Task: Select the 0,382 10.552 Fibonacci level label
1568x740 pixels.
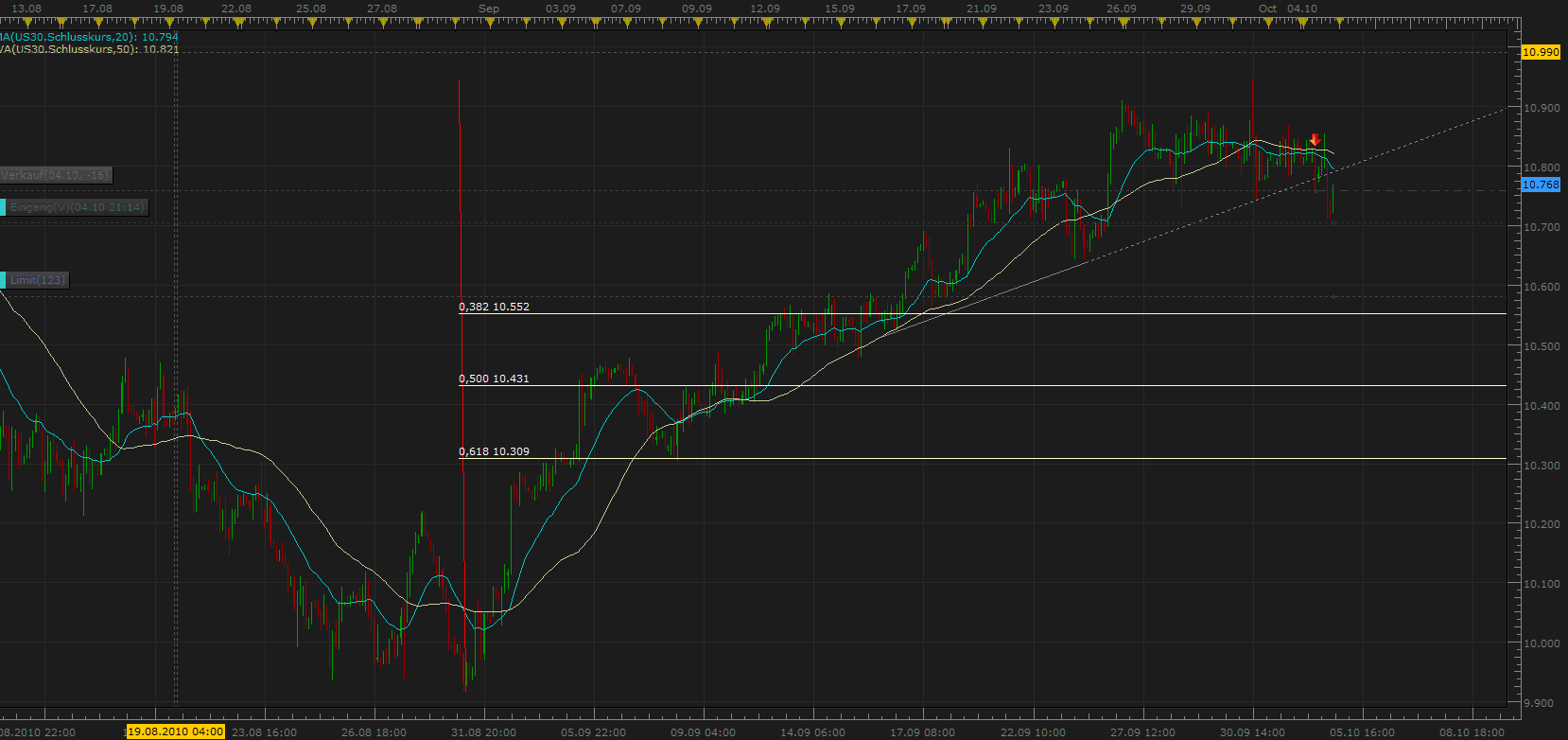Action: click(494, 307)
